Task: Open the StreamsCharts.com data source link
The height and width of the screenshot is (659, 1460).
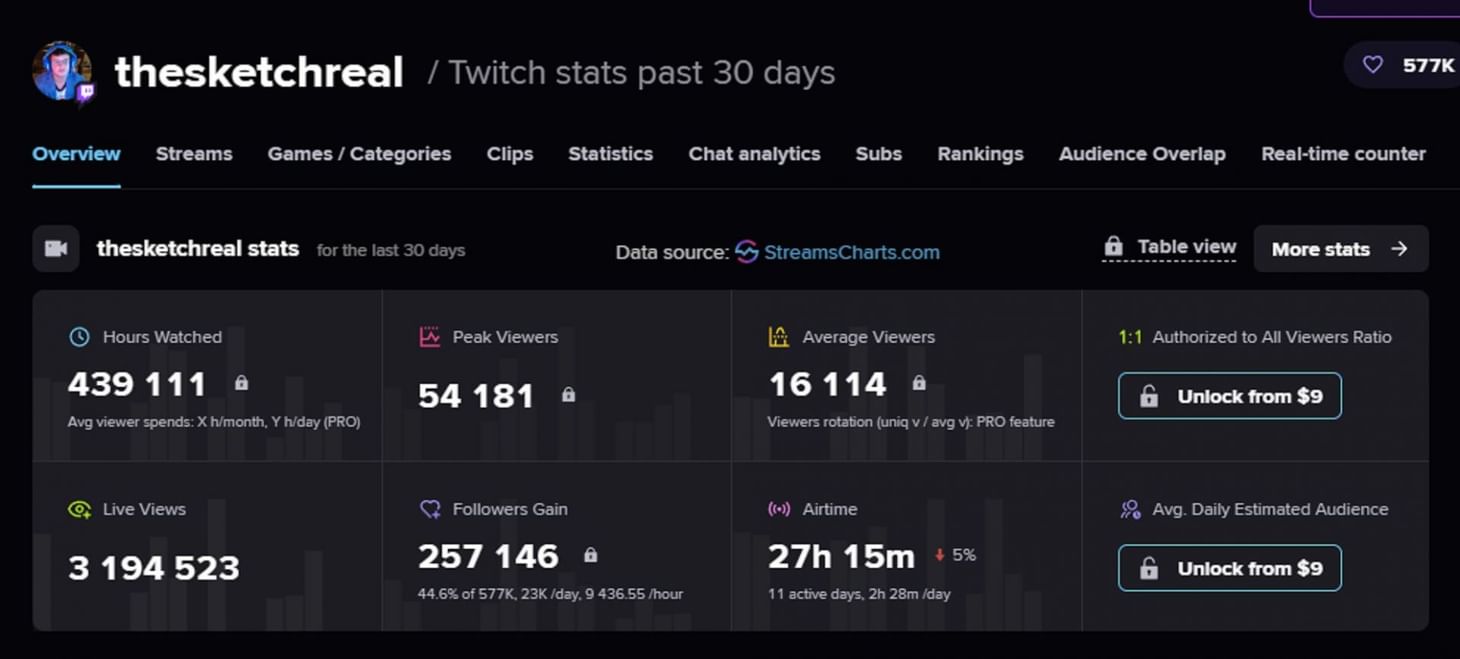Action: [x=851, y=252]
